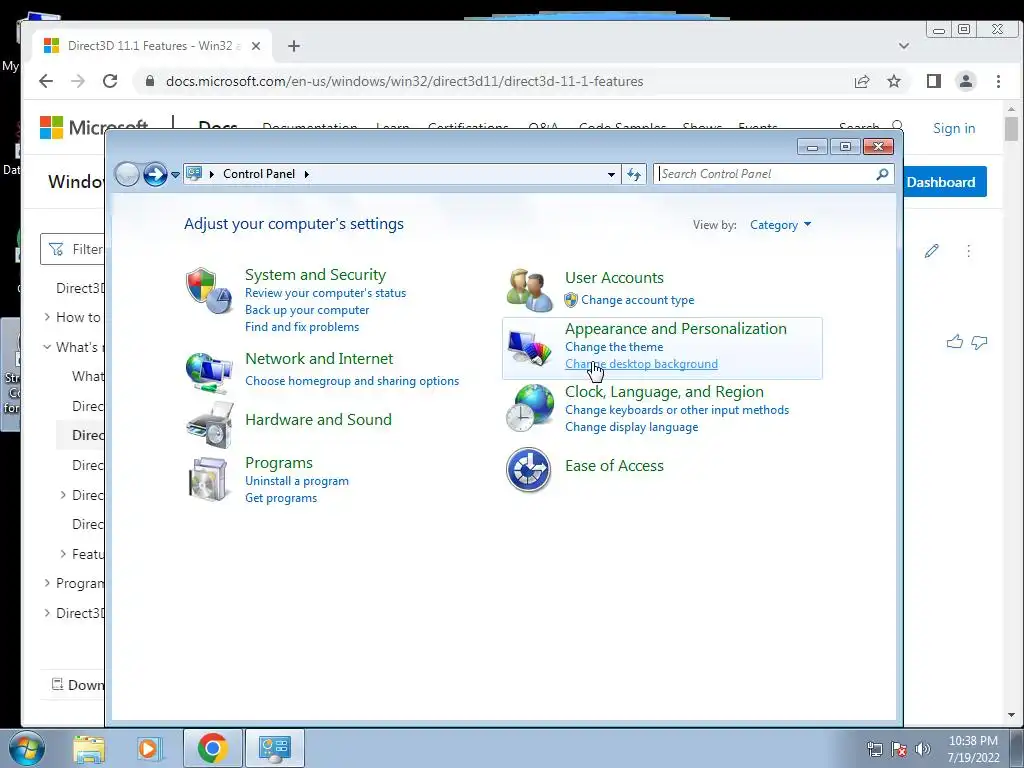Click Change desktop background link
This screenshot has height=768, width=1024.
click(x=641, y=364)
